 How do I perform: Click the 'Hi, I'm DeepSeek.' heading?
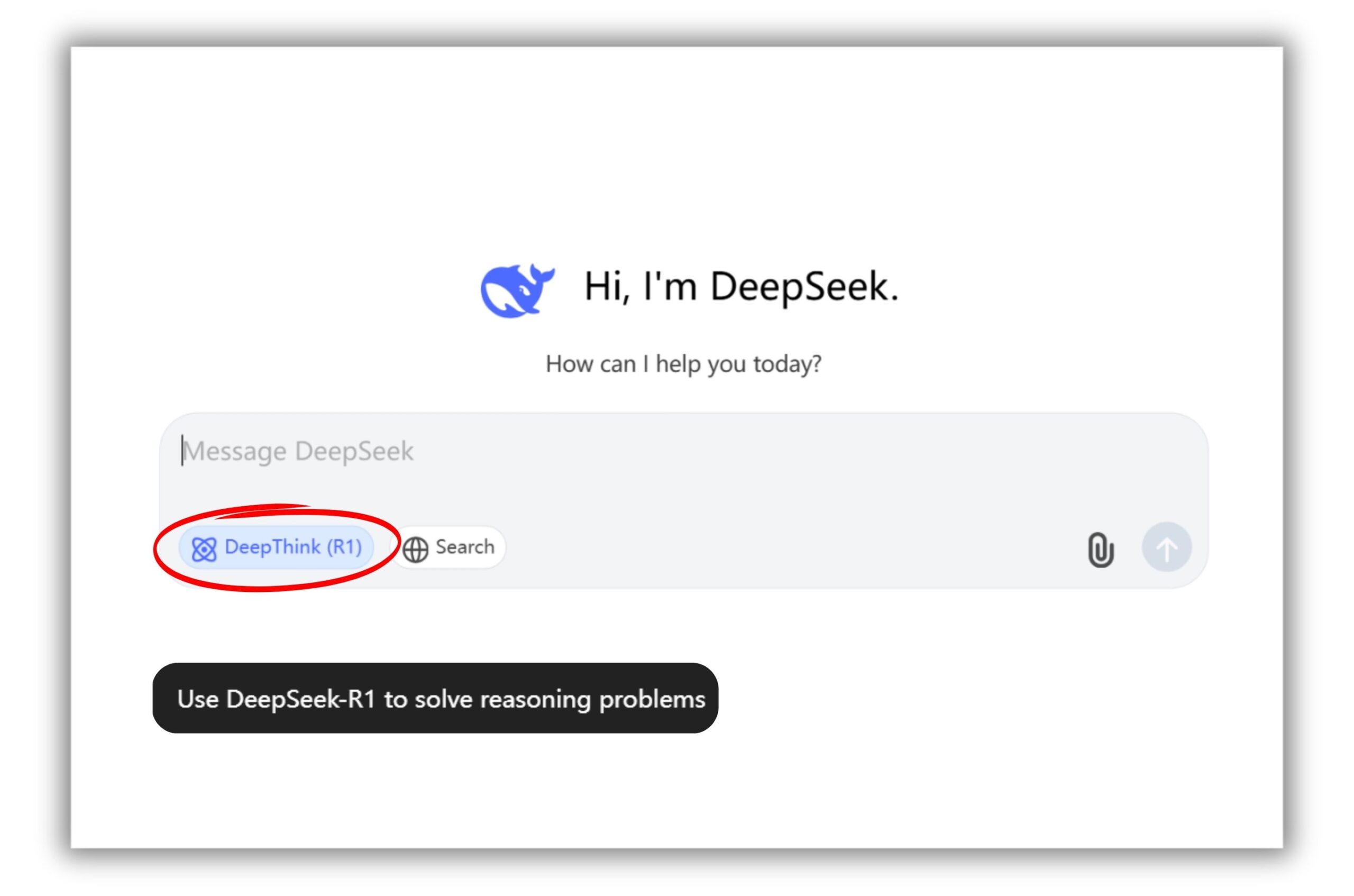coord(741,286)
